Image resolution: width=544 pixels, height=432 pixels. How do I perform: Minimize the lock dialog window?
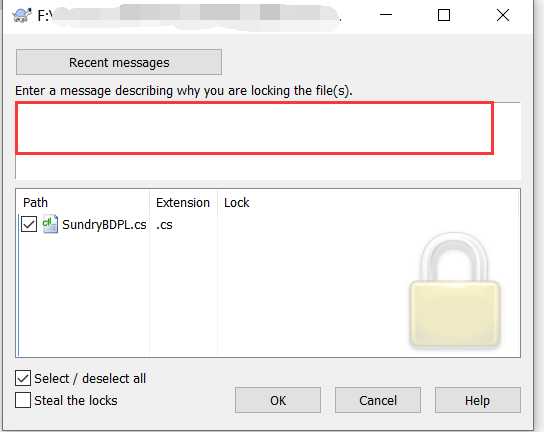click(x=386, y=15)
